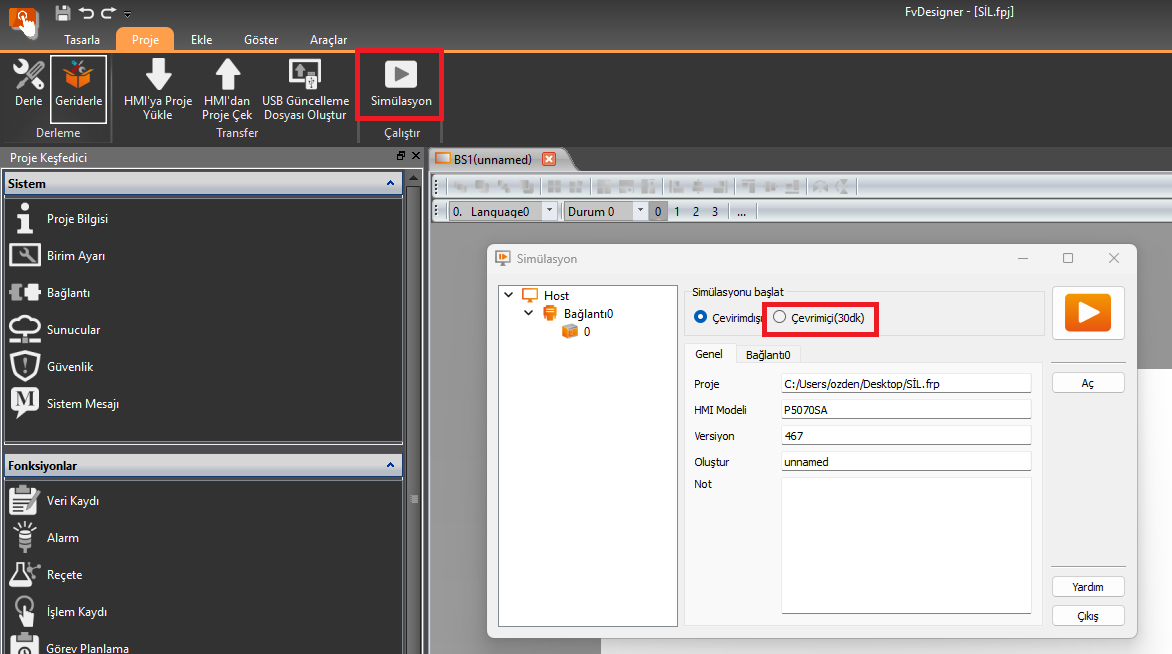The height and width of the screenshot is (654, 1172).
Task: Click the Yardım button
Action: pyautogui.click(x=1088, y=587)
